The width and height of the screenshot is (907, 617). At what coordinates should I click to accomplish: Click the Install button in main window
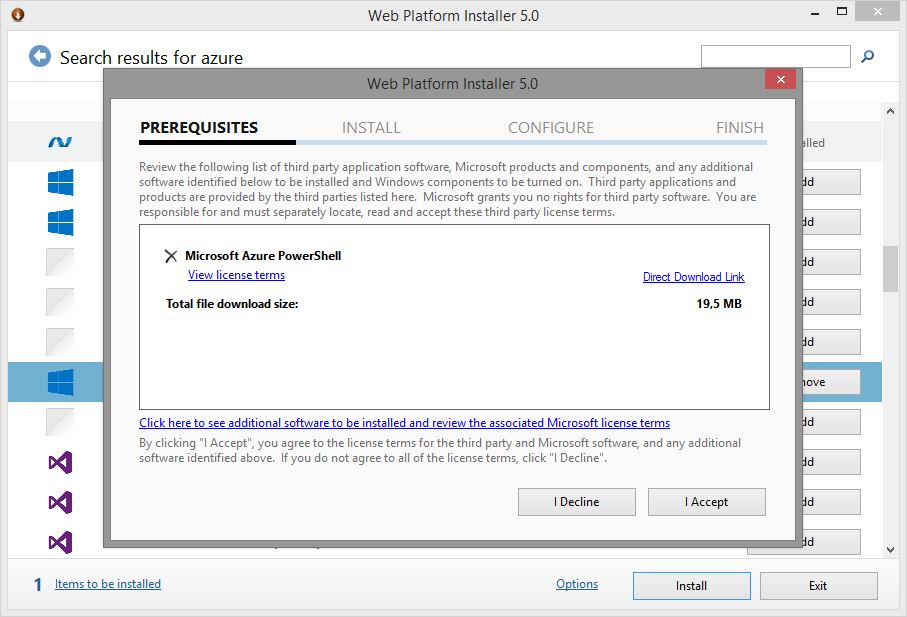click(692, 586)
